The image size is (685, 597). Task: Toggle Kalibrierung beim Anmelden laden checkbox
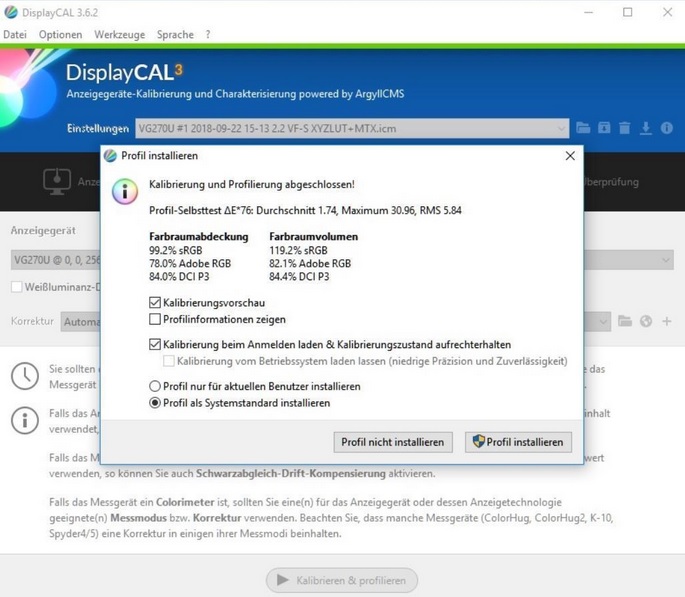point(155,345)
